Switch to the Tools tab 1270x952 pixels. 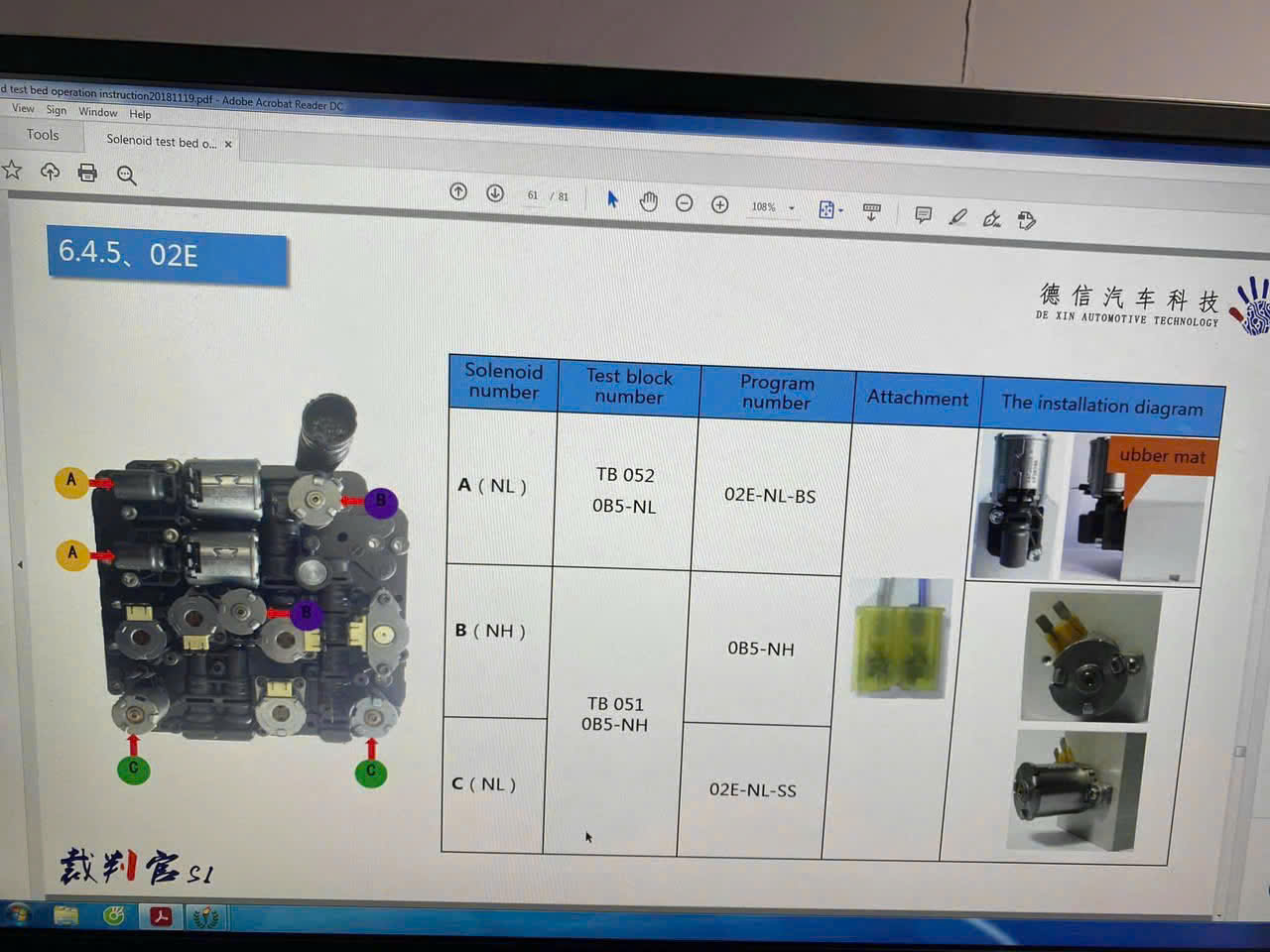[x=43, y=135]
